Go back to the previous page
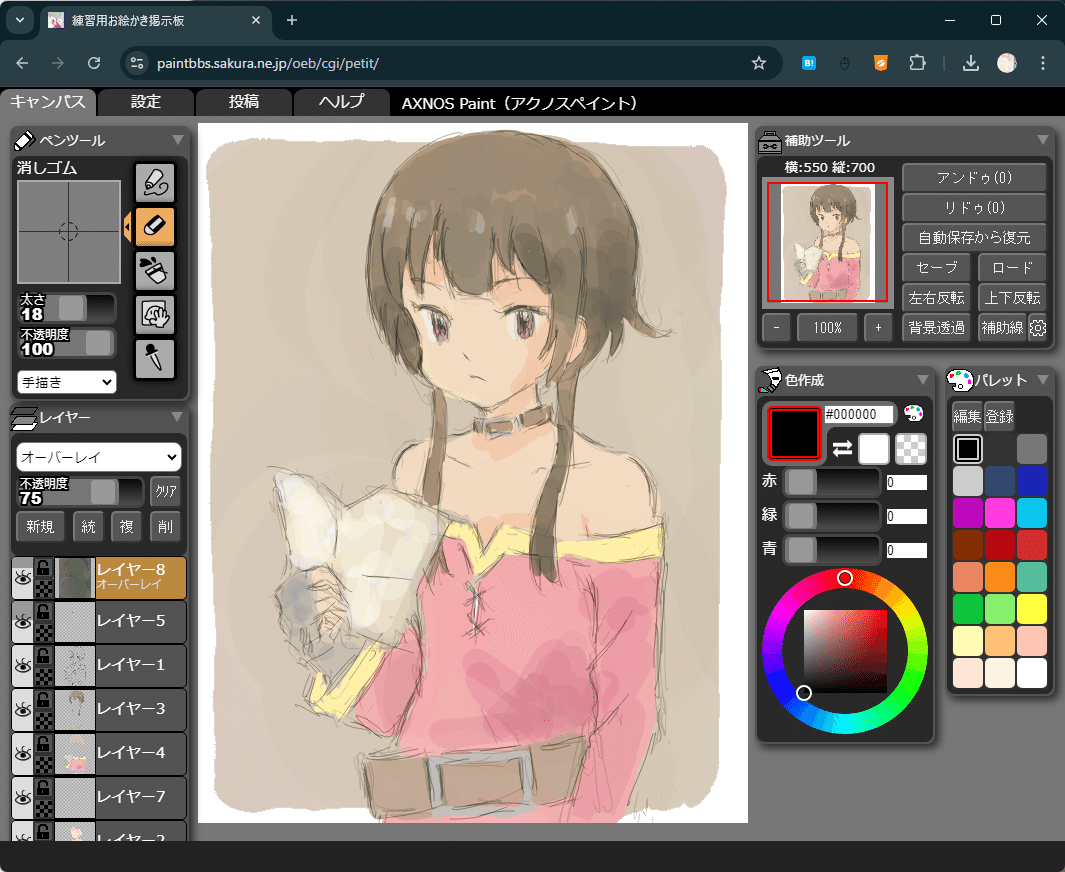The image size is (1065, 872). (22, 63)
